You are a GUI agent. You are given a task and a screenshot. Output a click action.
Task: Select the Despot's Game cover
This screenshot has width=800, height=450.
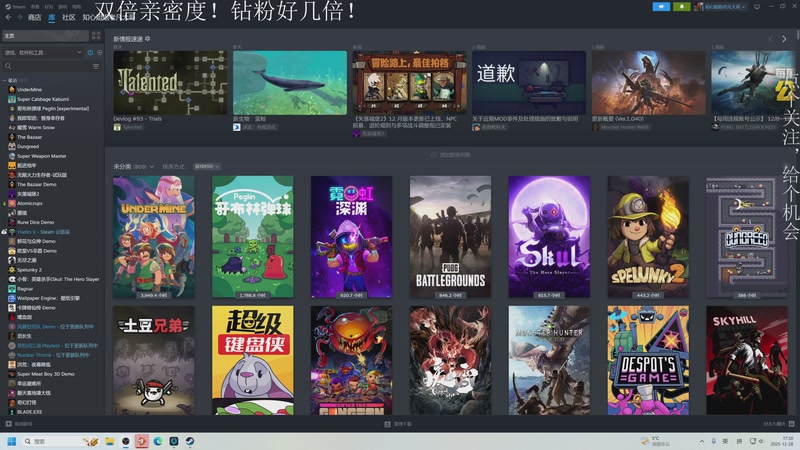point(648,360)
